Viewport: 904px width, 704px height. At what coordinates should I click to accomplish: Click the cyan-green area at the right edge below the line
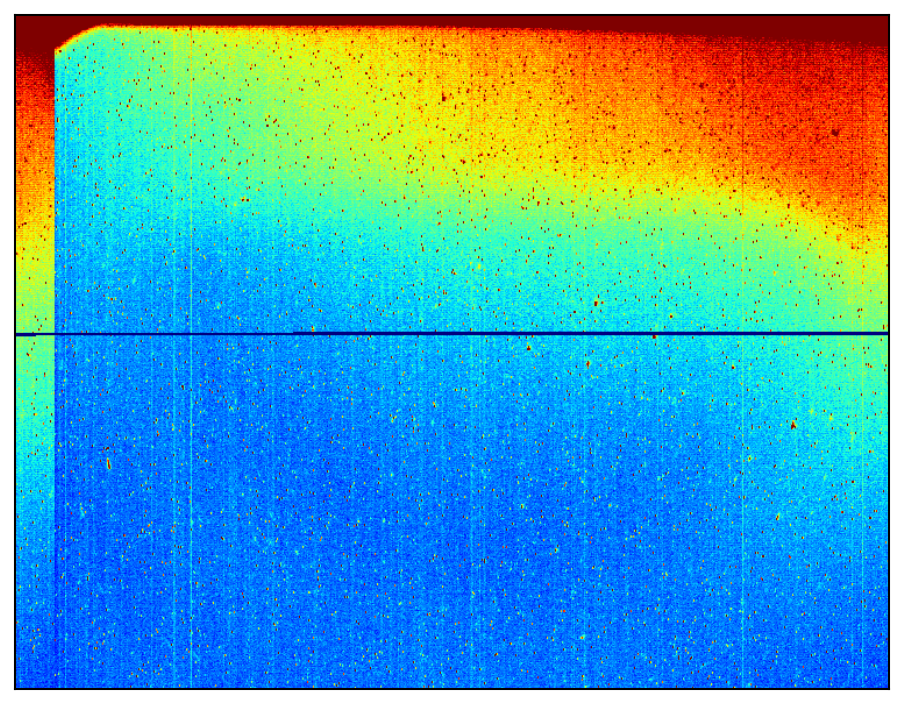click(870, 420)
